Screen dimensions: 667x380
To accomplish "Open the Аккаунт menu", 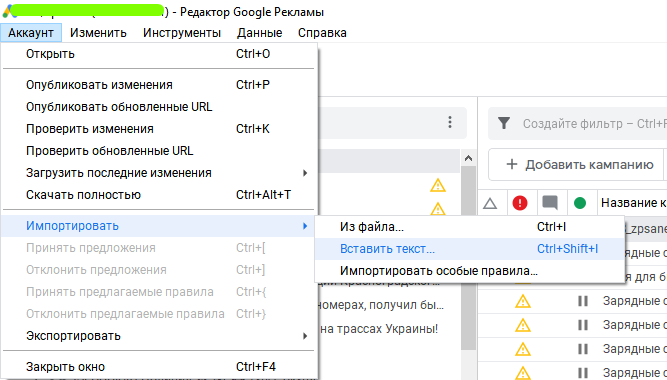I will tap(31, 33).
